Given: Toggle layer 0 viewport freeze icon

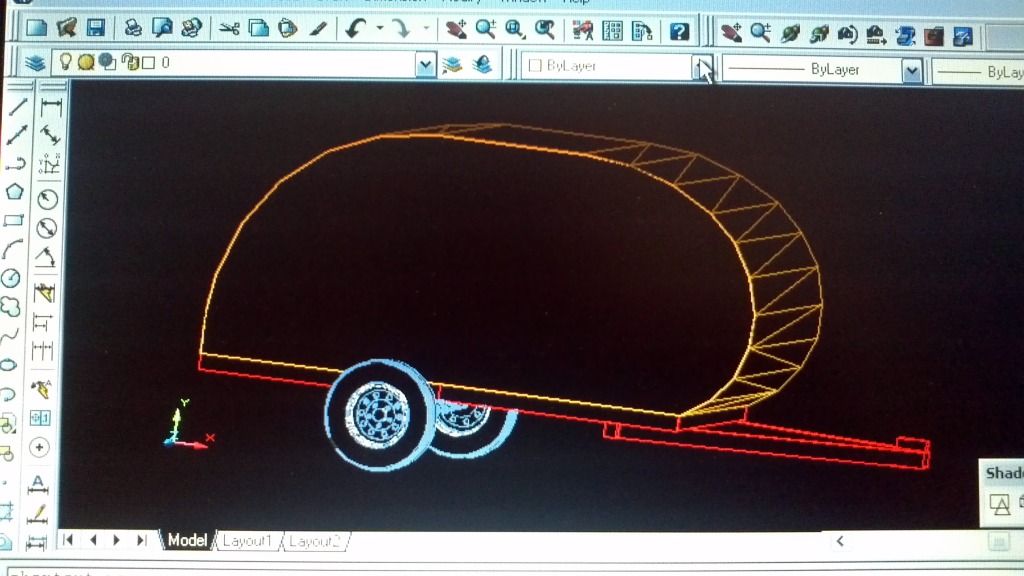Looking at the screenshot, I should click(107, 62).
